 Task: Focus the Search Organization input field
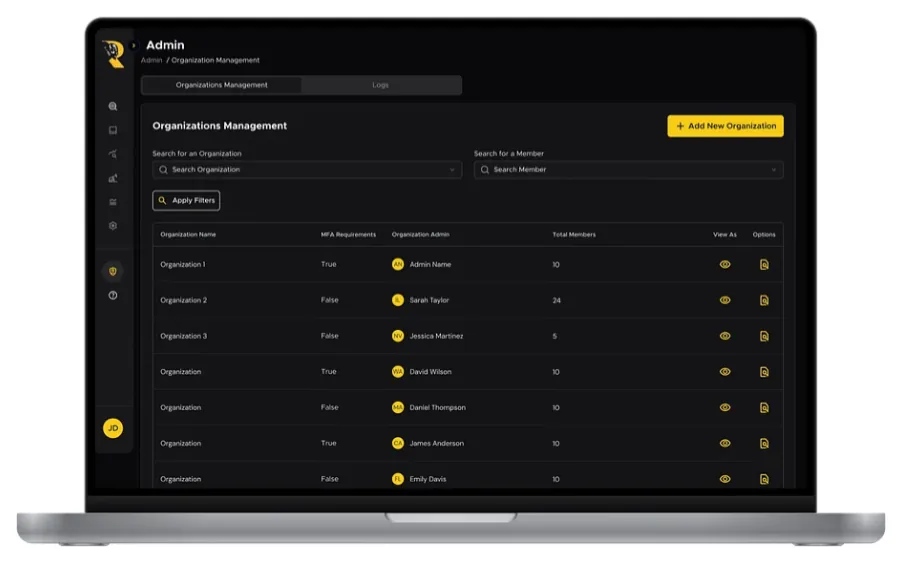click(307, 170)
